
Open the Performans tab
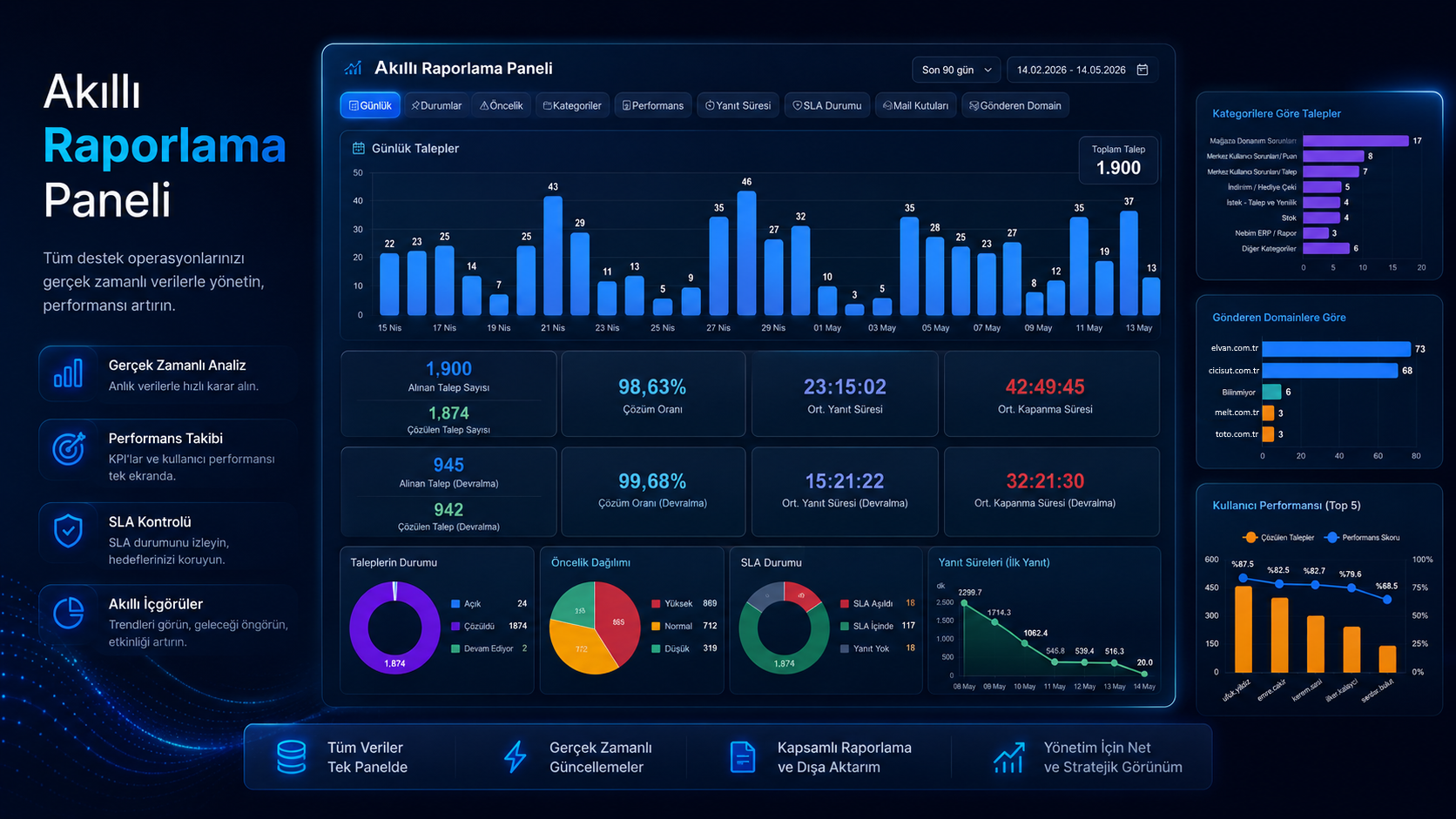(653, 105)
